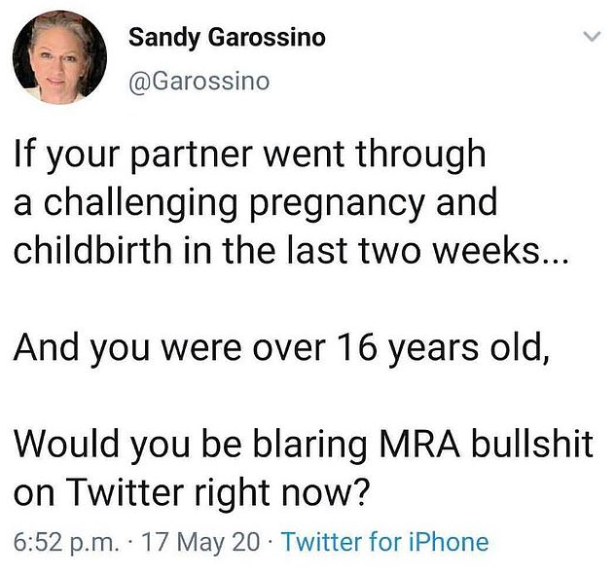609x568 pixels.
Task: Click the line 'on Twitter right now?'
Action: [x=190, y=493]
